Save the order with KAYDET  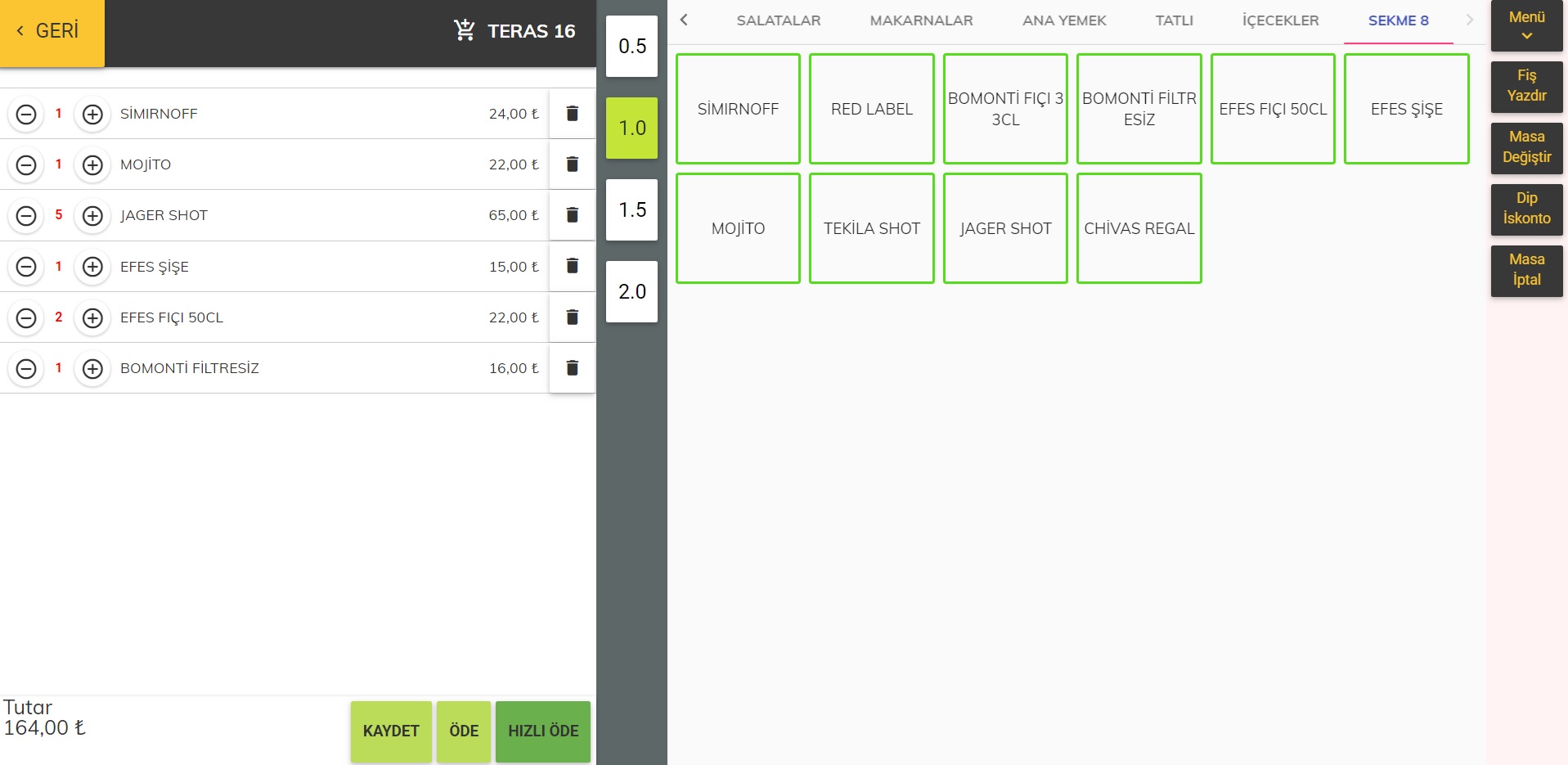tap(391, 731)
